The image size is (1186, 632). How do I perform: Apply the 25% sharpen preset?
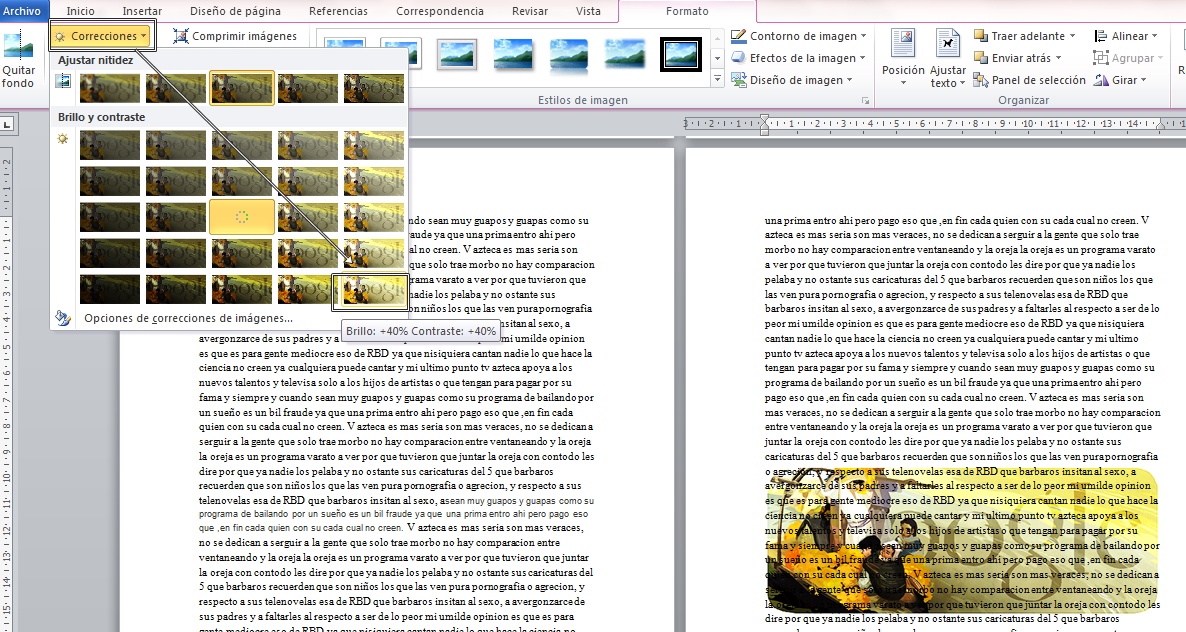click(x=307, y=88)
